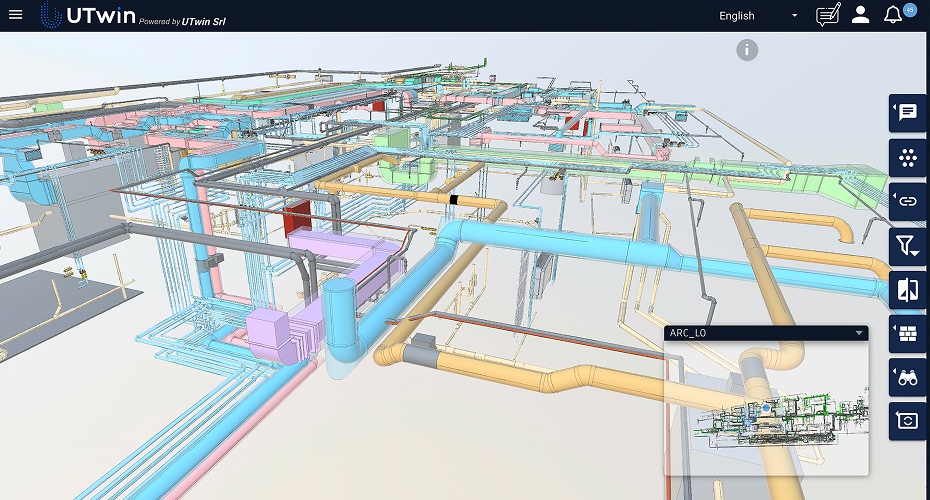This screenshot has height=500, width=930.
Task: Click the blue location marker on the minimap
Action: (766, 408)
